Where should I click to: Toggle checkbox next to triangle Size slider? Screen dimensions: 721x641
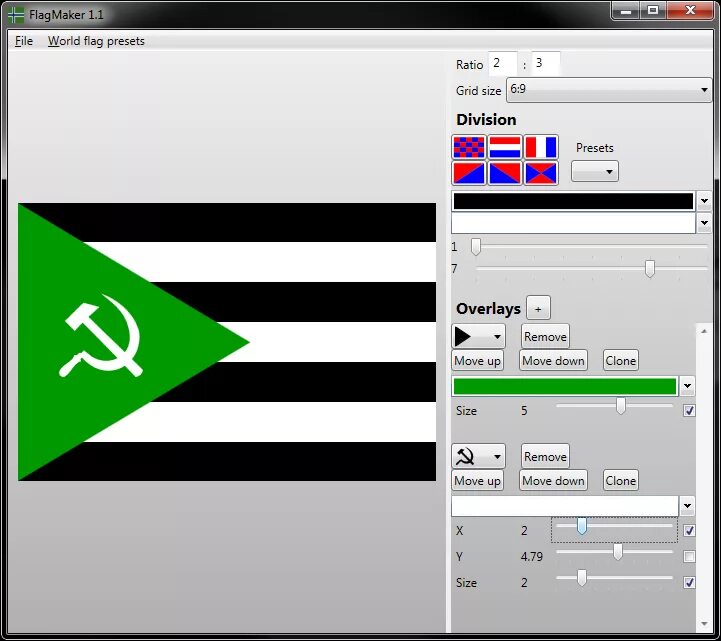pyautogui.click(x=689, y=410)
